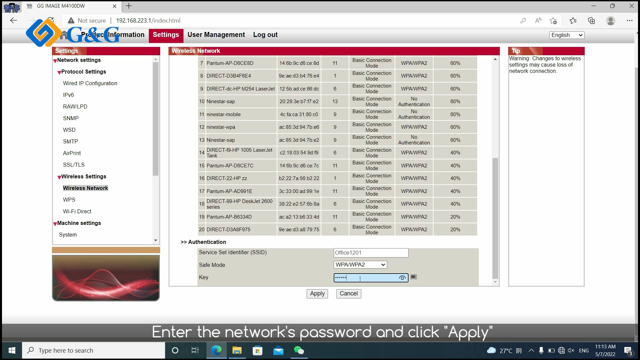The height and width of the screenshot is (360, 640).
Task: Open the Mail app in the taskbar
Action: [278, 350]
